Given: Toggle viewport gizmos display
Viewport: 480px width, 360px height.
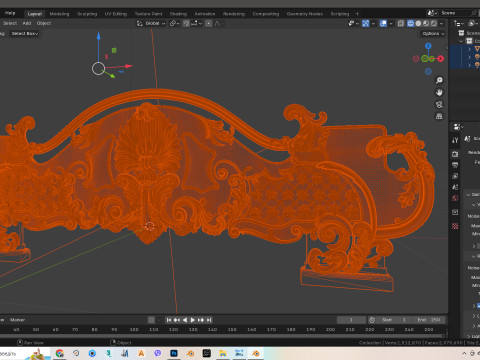Looking at the screenshot, I should [366, 23].
